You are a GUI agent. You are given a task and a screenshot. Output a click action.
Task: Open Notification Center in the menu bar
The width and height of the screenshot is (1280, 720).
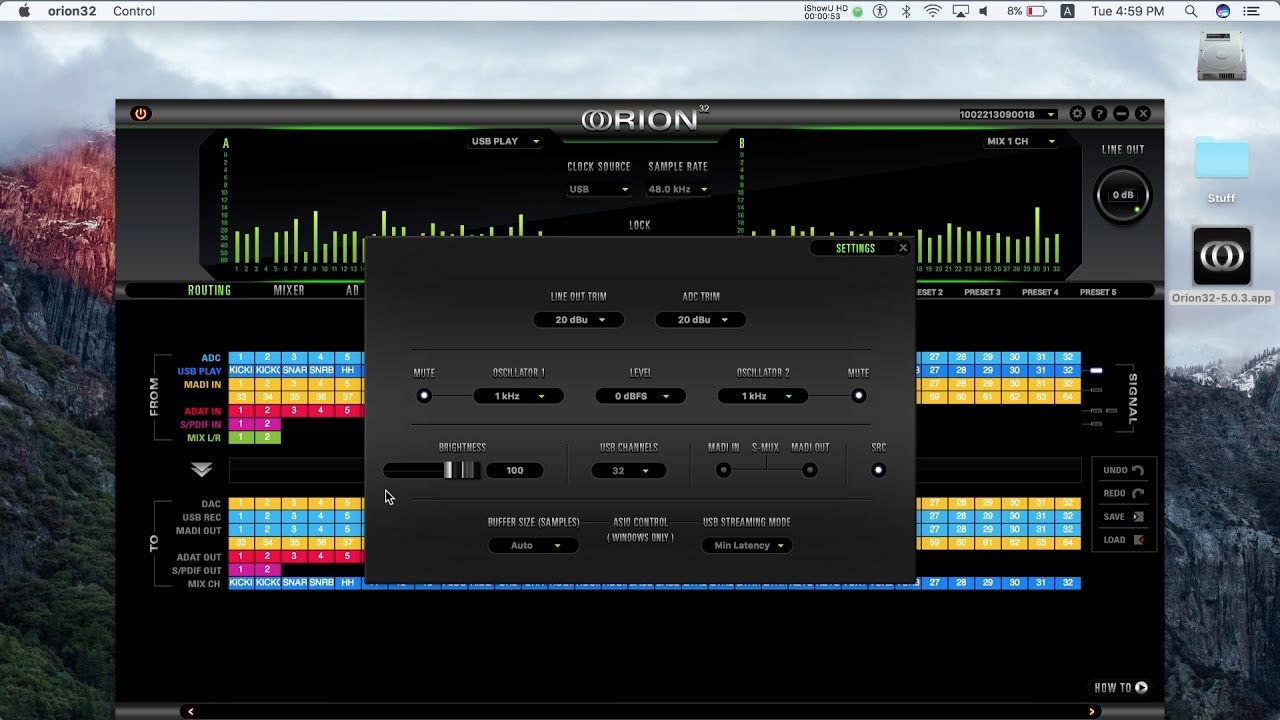pos(1254,11)
